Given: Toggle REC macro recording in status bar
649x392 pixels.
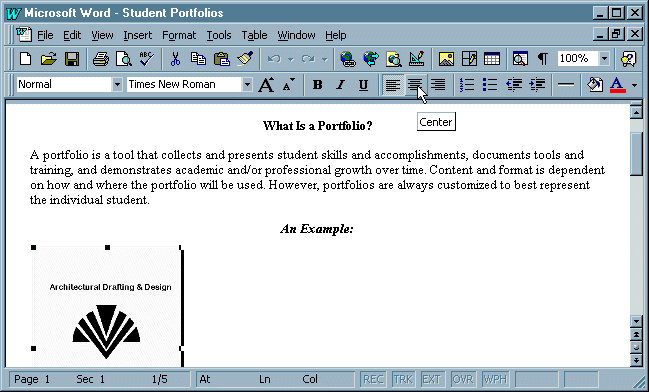Looking at the screenshot, I should click(x=373, y=379).
